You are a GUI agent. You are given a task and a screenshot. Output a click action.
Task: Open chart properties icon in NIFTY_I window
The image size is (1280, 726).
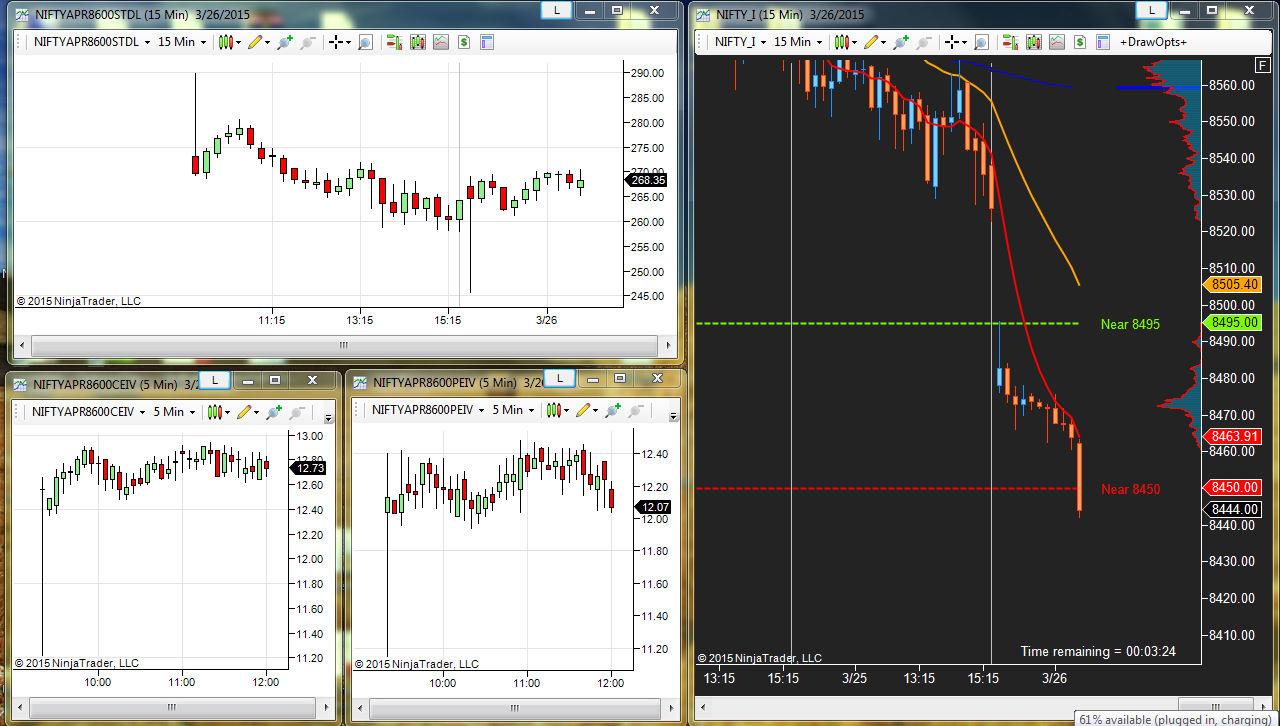click(1103, 42)
